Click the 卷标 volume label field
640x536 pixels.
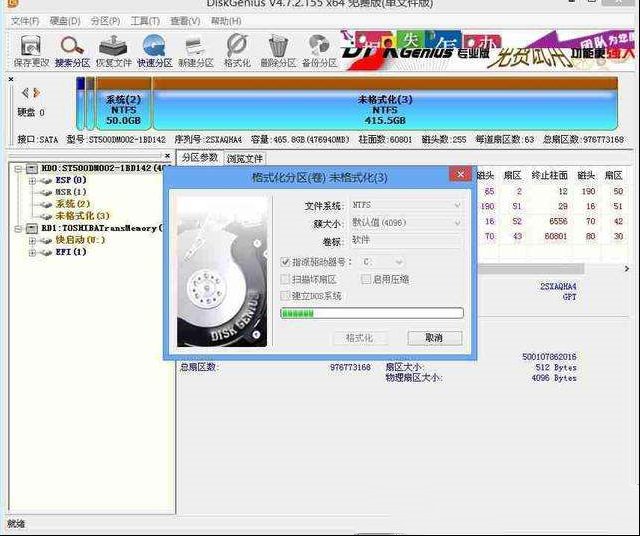[407, 241]
